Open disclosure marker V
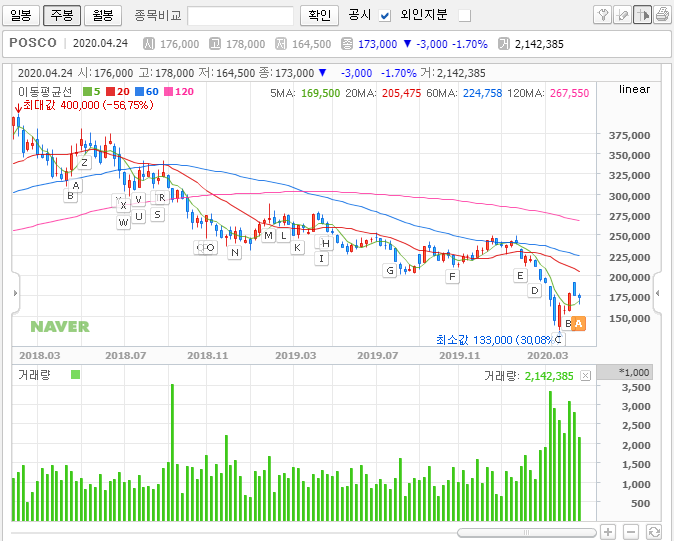The image size is (674, 541). click(138, 199)
